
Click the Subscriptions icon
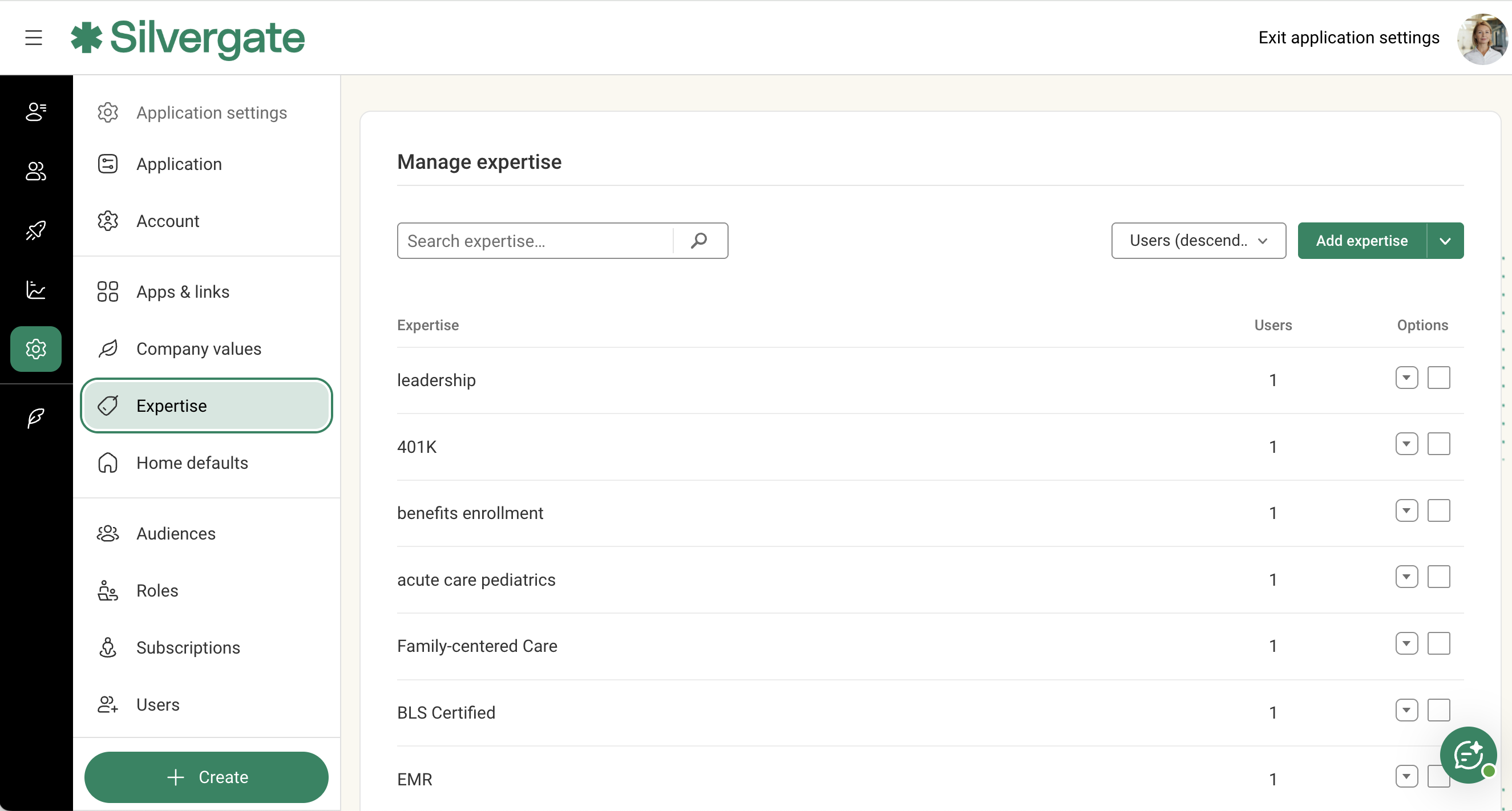(108, 647)
